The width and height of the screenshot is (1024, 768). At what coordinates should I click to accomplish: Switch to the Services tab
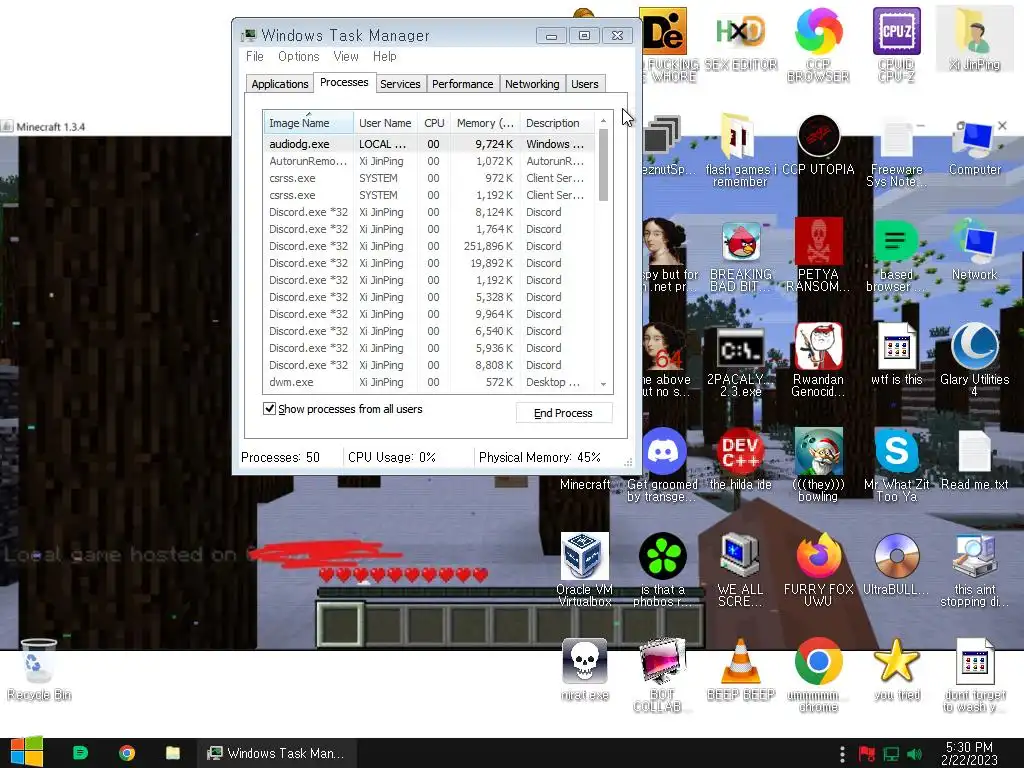tap(400, 84)
